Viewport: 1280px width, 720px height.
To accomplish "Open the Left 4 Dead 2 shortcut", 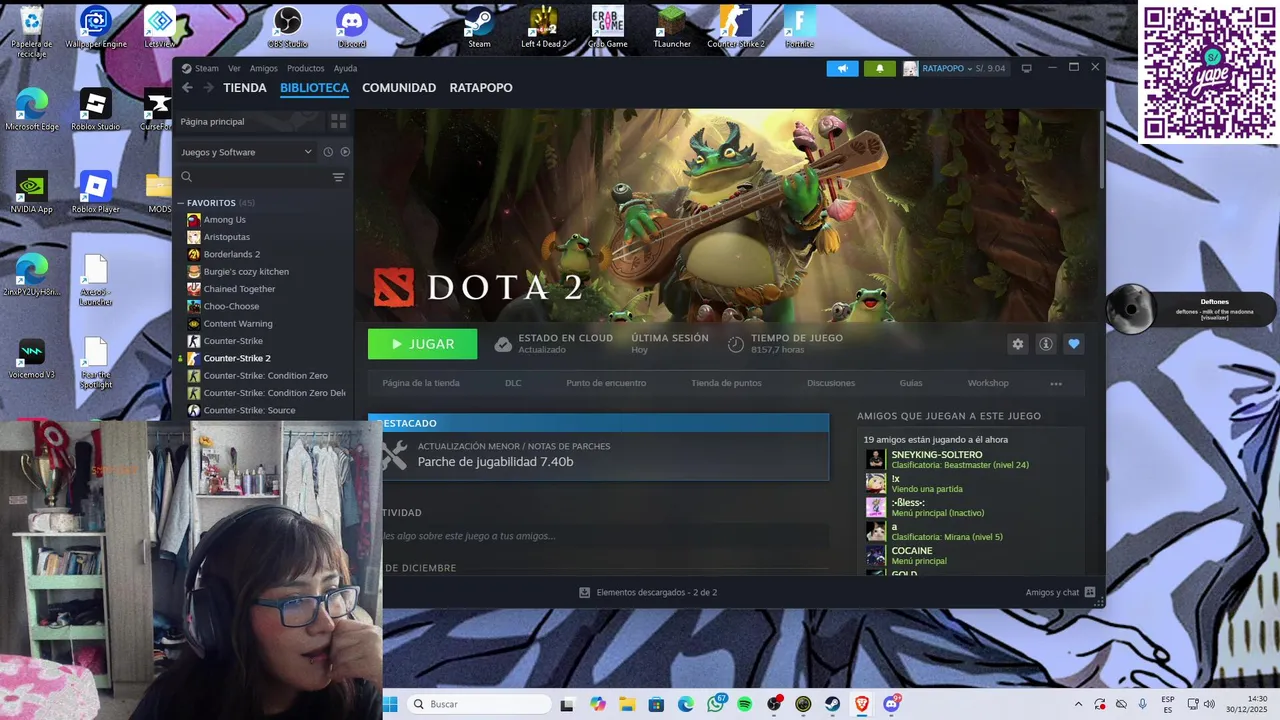I will click(543, 27).
